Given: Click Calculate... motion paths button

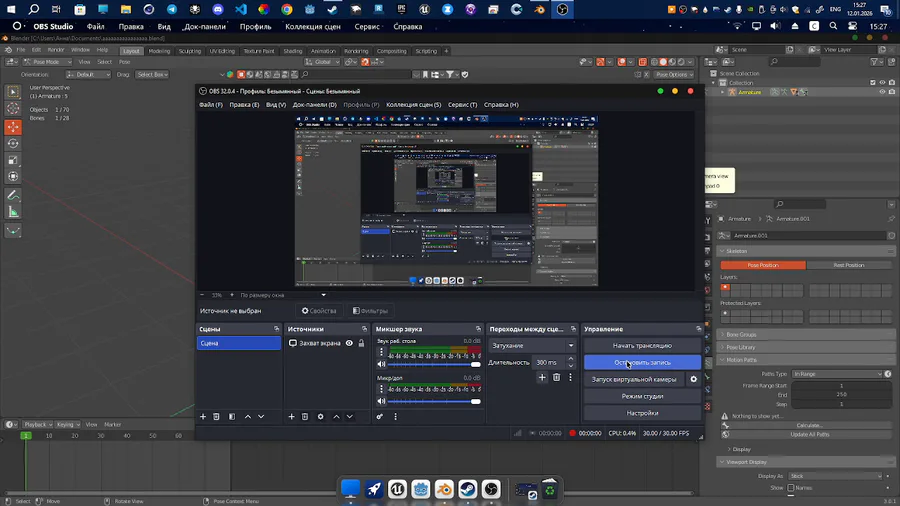Looking at the screenshot, I should (x=809, y=425).
